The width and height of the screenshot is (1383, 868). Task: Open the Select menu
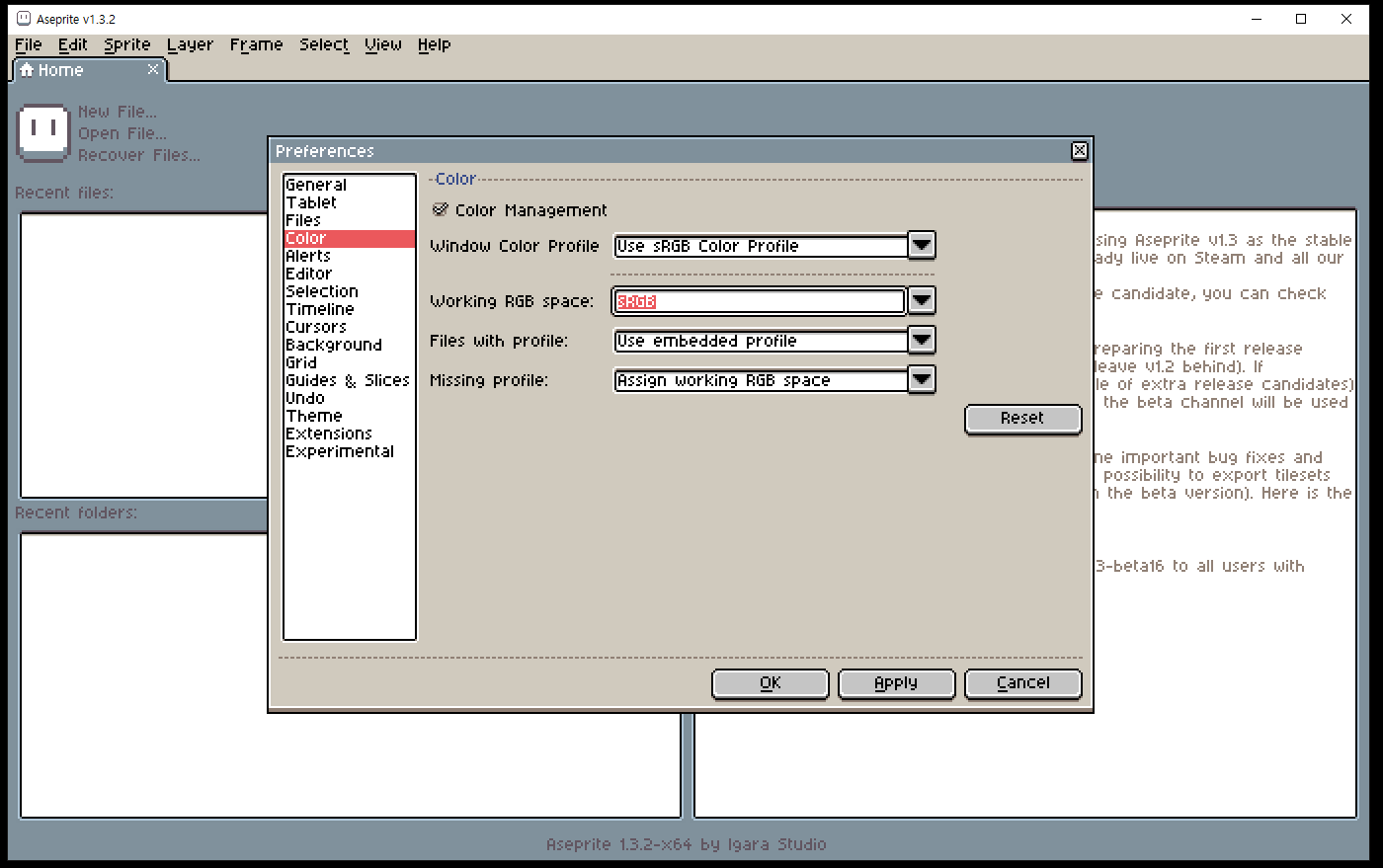tap(324, 44)
